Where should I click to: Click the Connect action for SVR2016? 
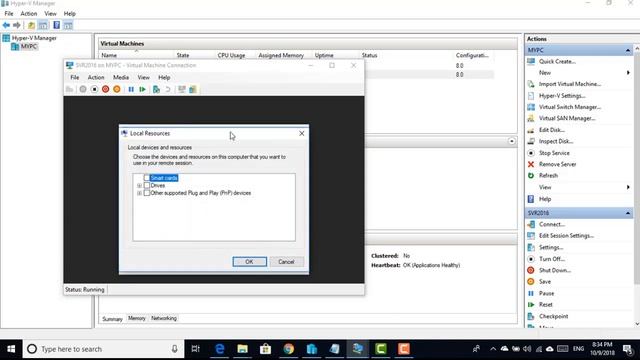coord(552,224)
